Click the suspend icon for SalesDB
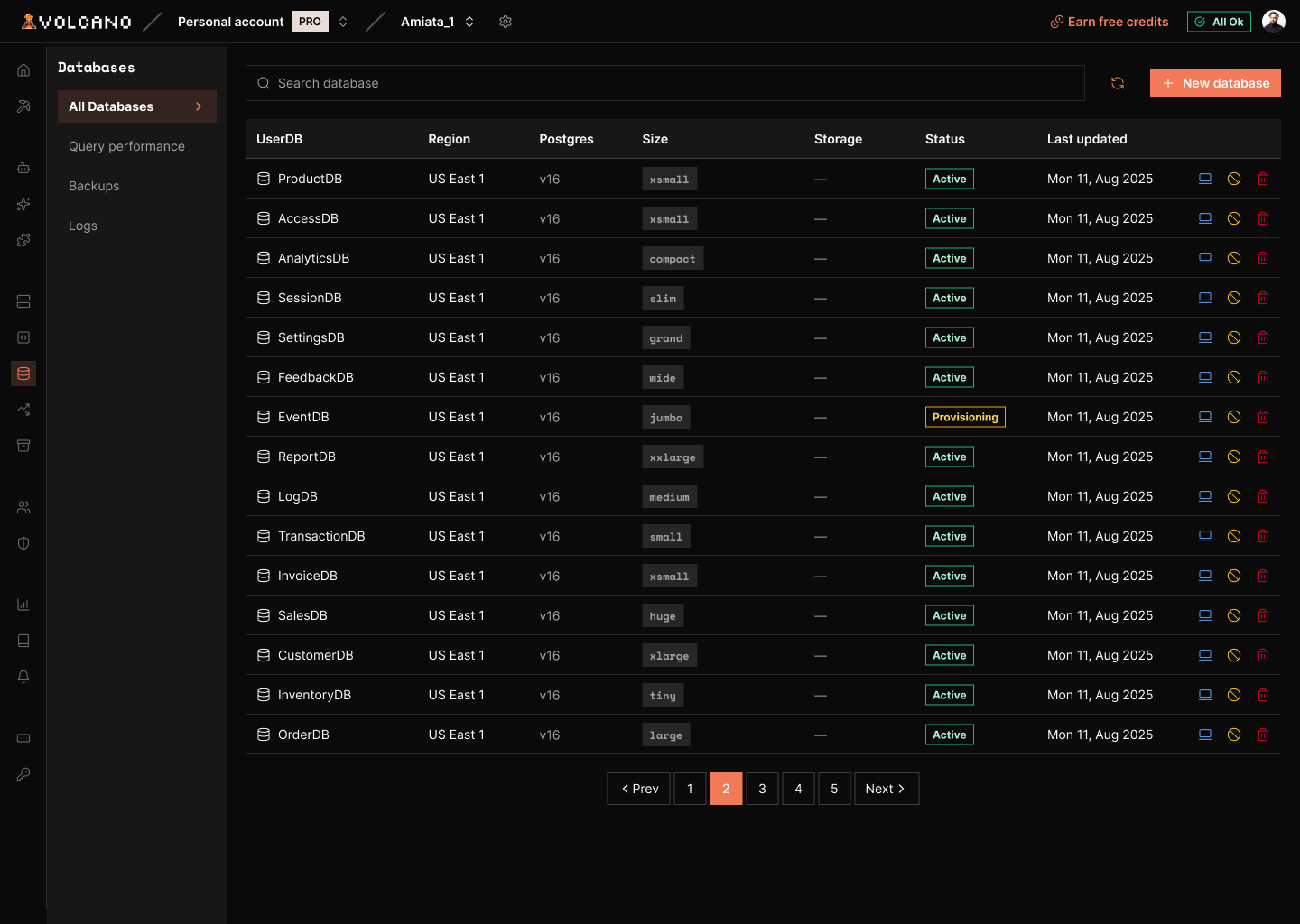This screenshot has height=924, width=1300. point(1234,615)
